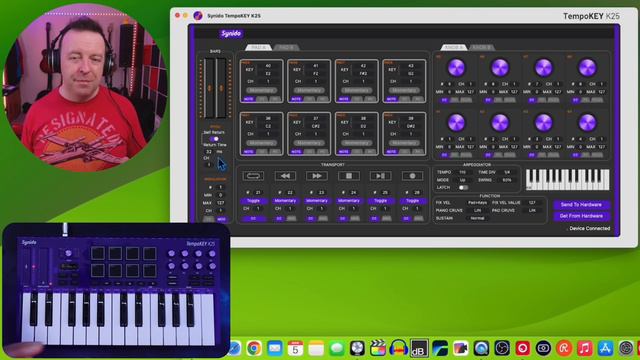Open the OBS icon in the dock
This screenshot has width=640, height=360.
pyautogui.click(x=502, y=348)
